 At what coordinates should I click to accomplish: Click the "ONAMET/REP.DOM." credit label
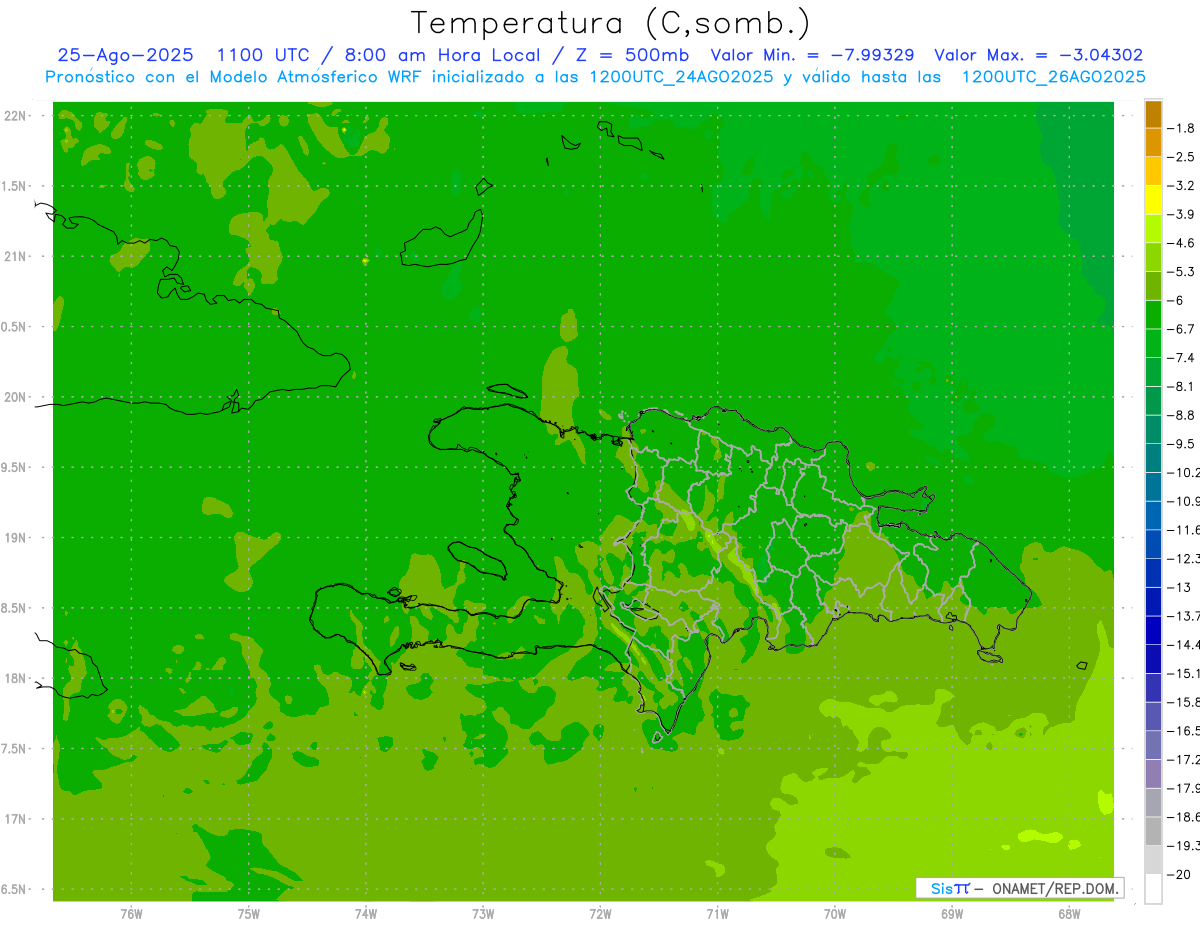[1056, 888]
